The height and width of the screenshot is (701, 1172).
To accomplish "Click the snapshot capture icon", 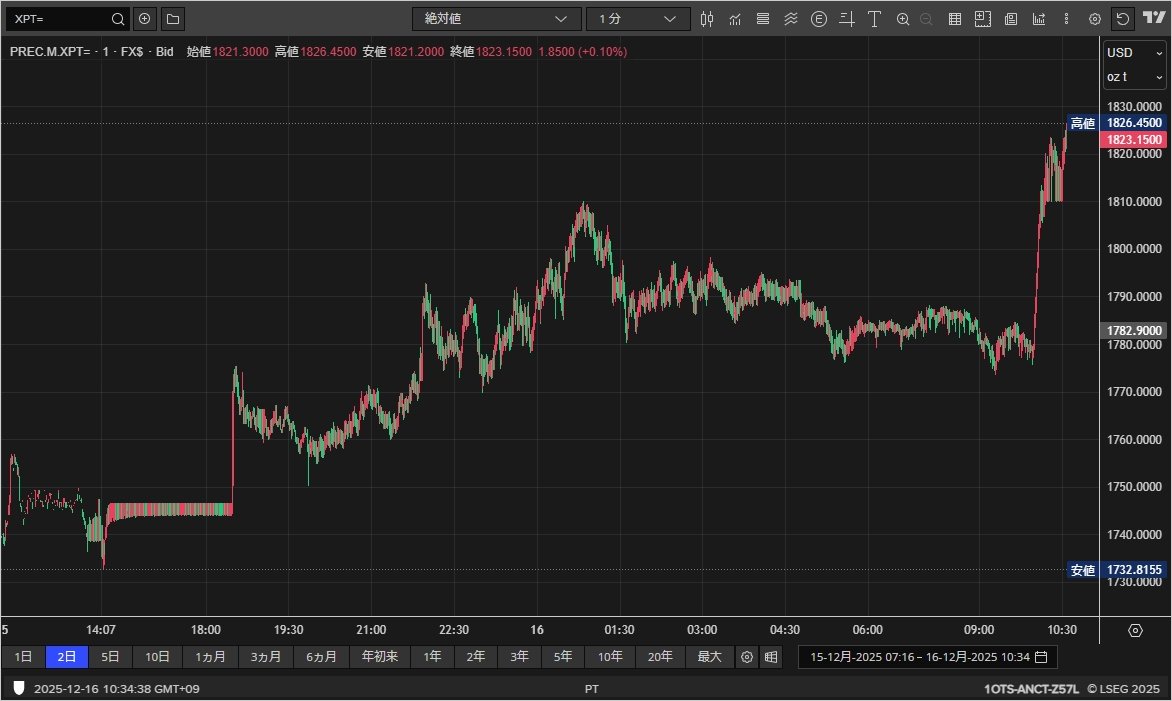I will (981, 18).
